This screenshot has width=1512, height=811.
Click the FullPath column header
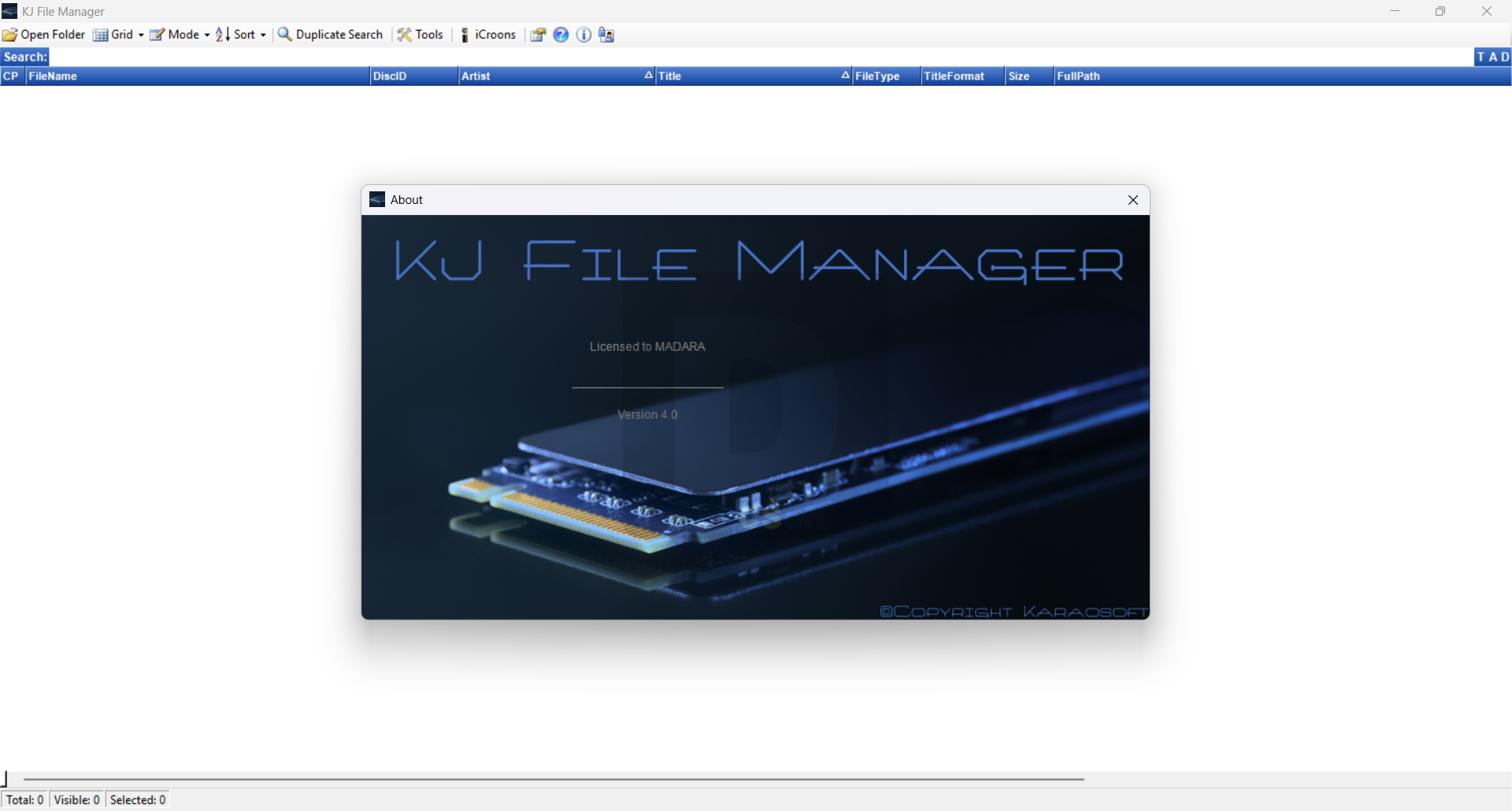(1282, 76)
